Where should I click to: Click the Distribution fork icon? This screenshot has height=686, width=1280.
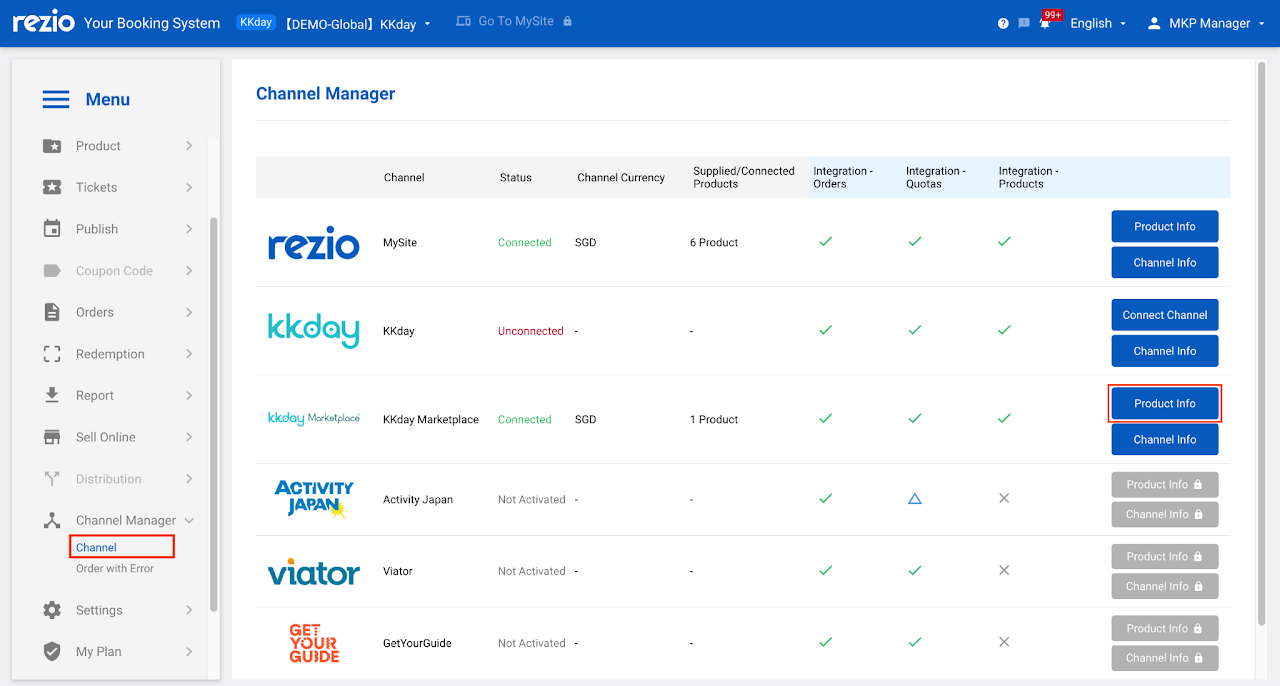(x=52, y=479)
